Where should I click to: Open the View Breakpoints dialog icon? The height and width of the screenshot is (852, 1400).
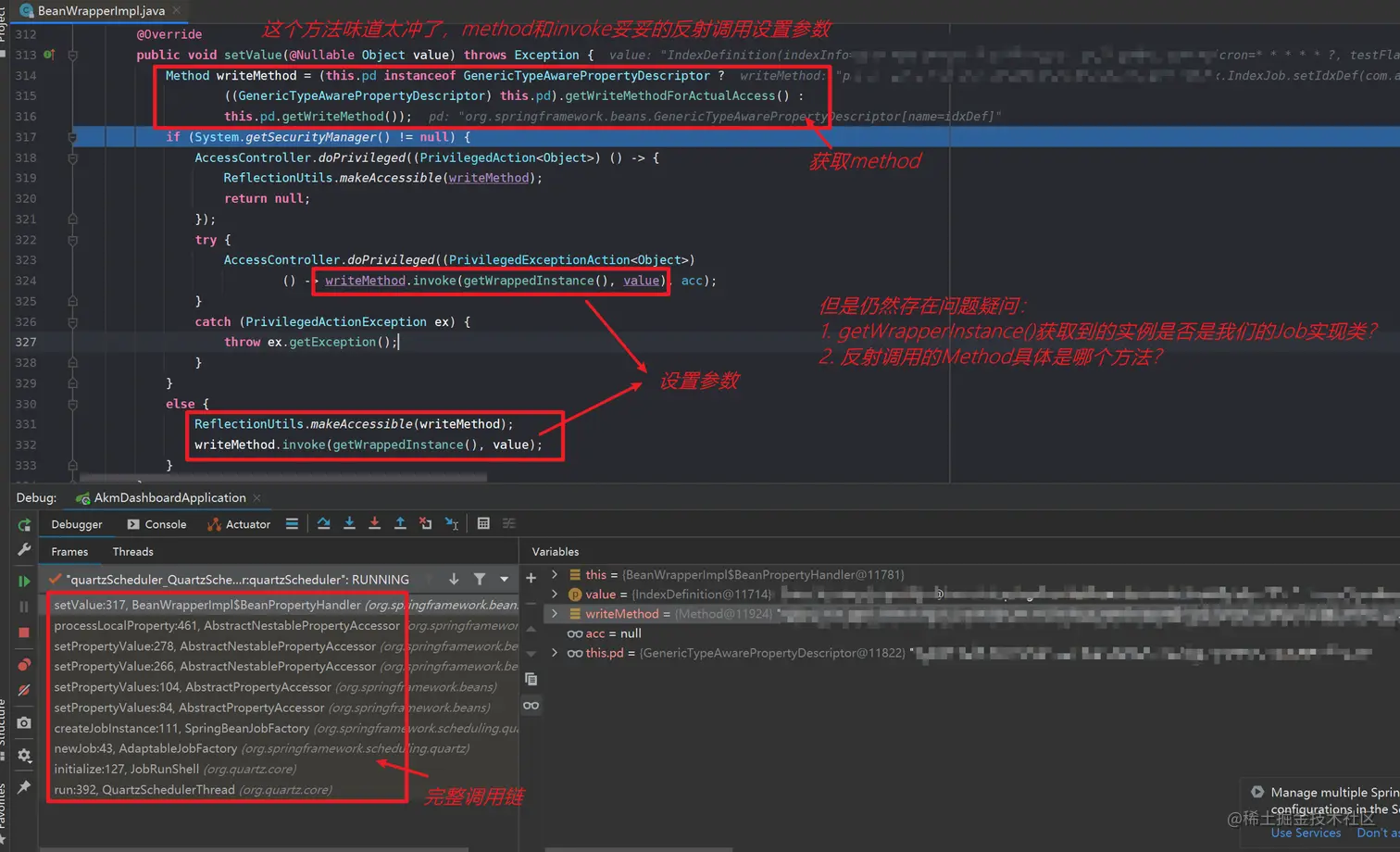(24, 665)
